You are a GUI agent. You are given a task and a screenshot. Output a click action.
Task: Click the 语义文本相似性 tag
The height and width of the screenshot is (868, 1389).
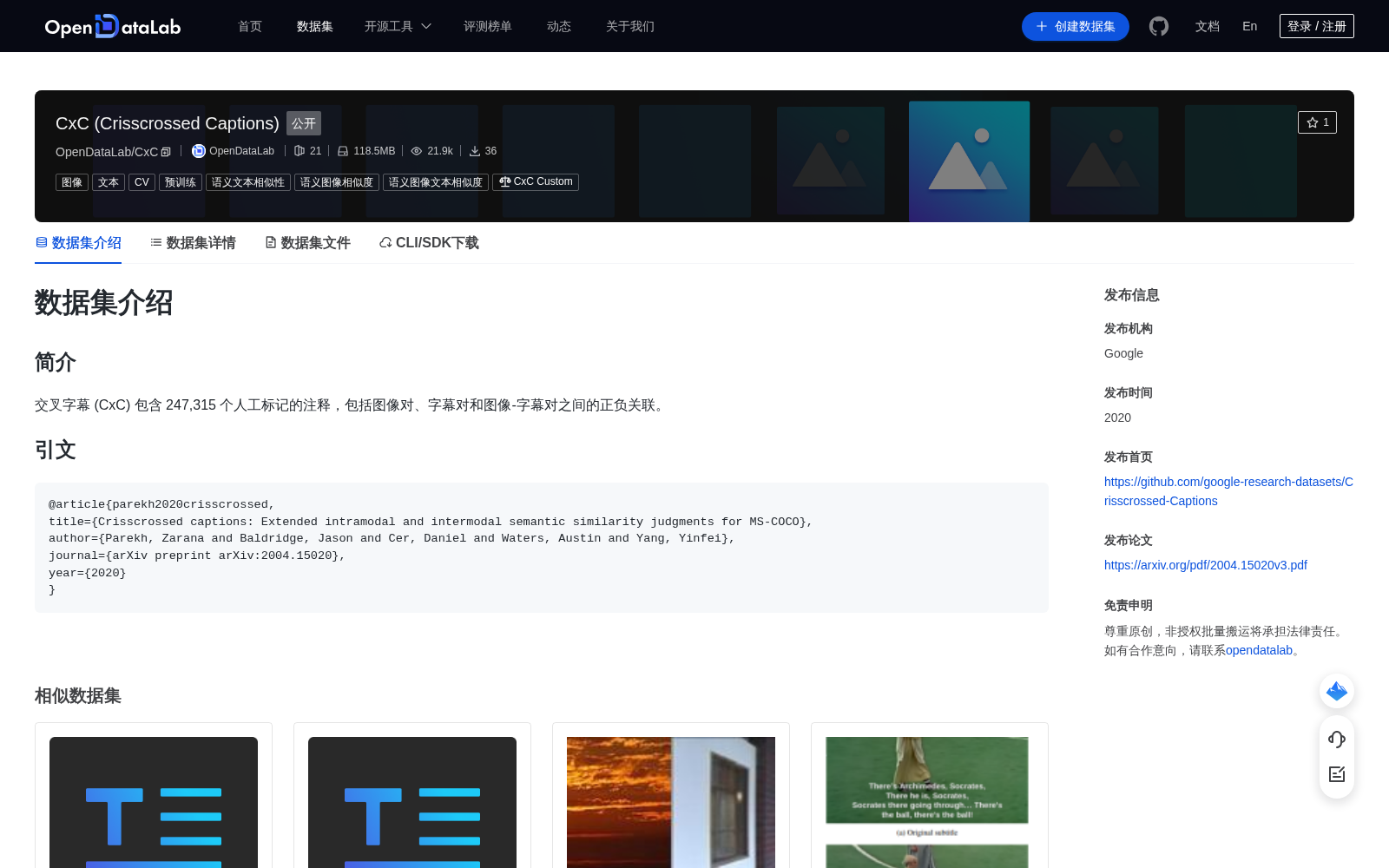tap(248, 182)
